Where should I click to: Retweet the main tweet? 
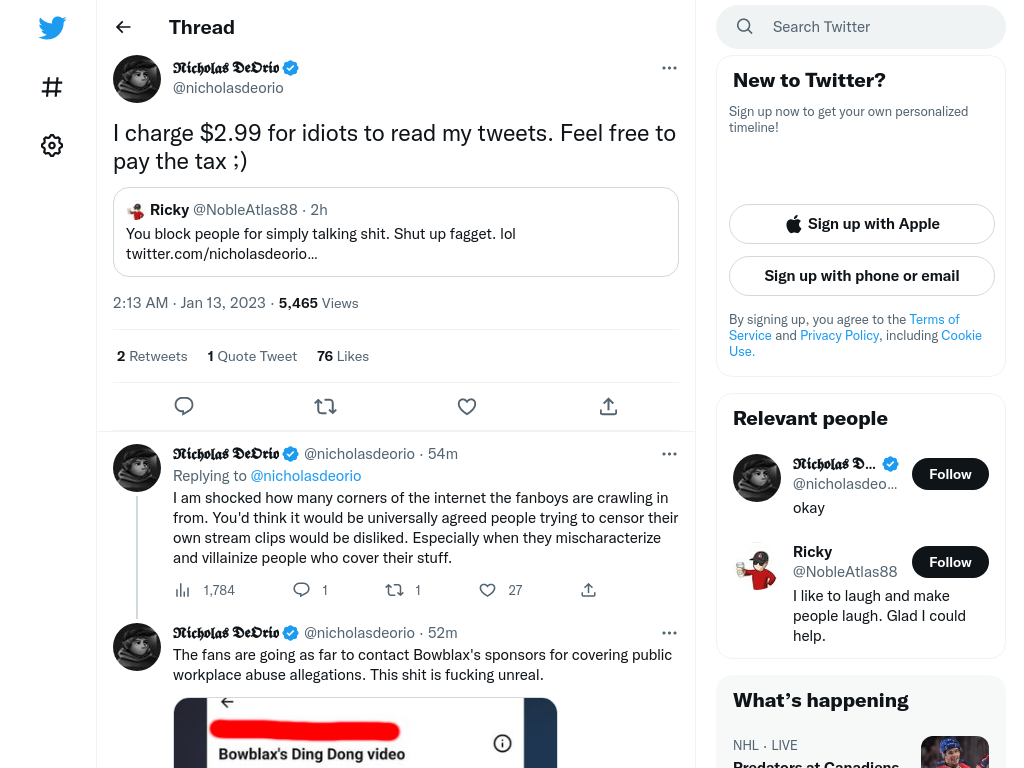(325, 406)
